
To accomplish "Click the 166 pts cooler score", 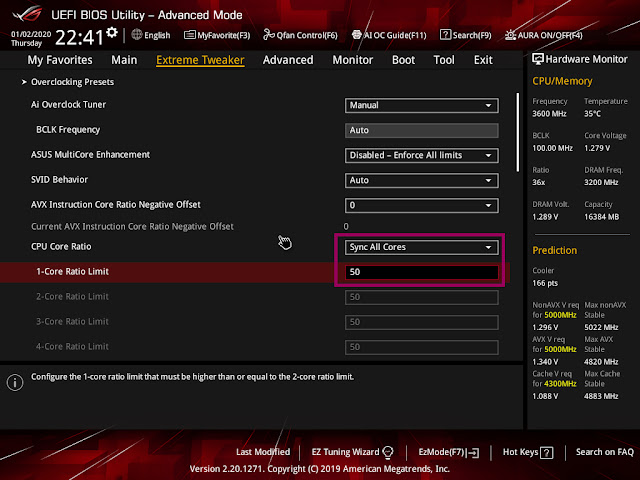I will click(x=545, y=283).
